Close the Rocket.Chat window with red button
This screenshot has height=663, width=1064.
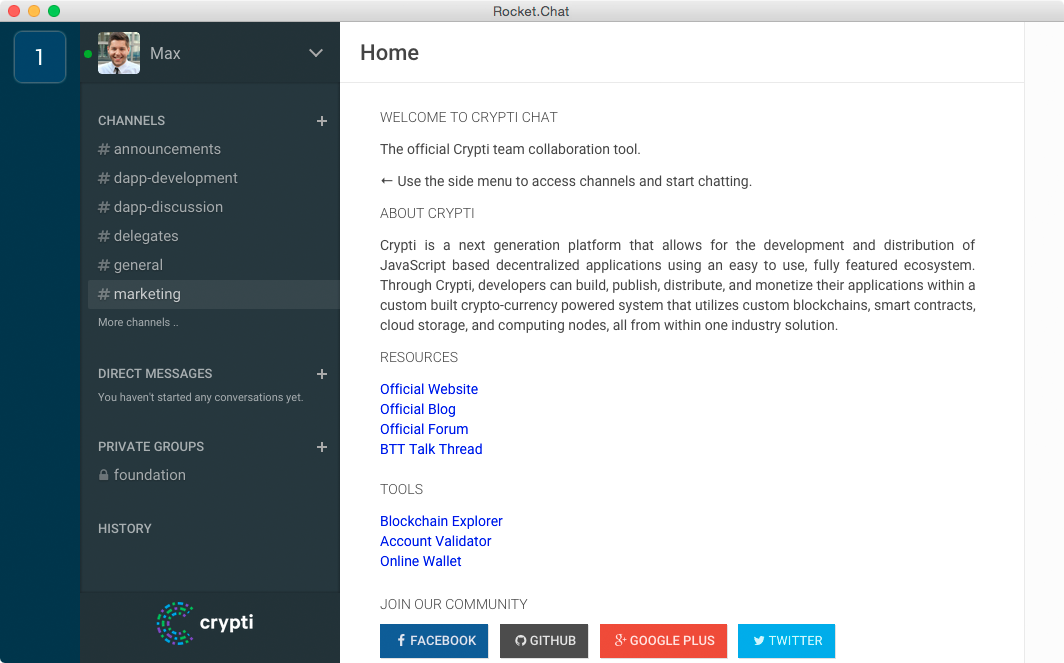(14, 11)
